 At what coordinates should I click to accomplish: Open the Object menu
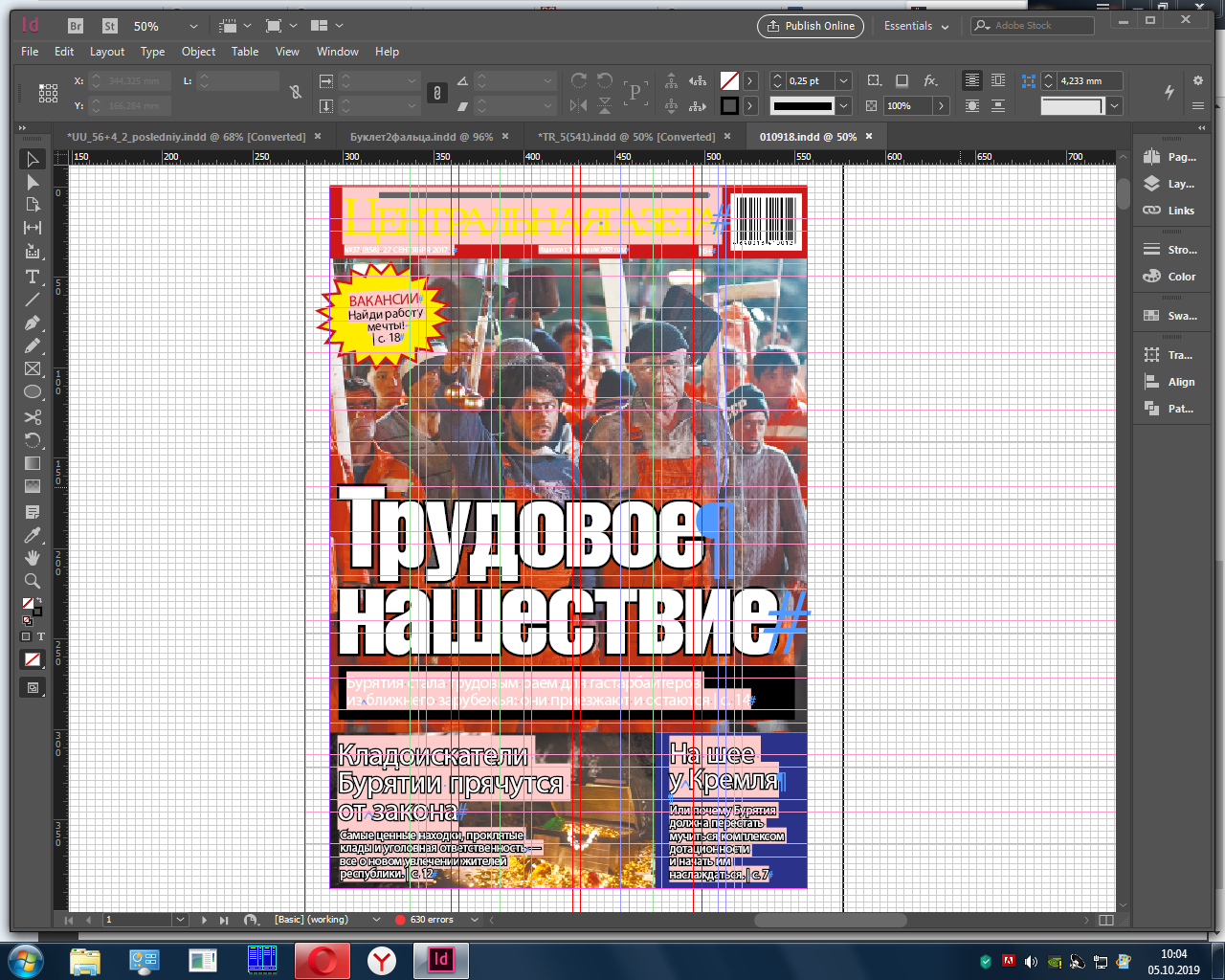coord(198,52)
